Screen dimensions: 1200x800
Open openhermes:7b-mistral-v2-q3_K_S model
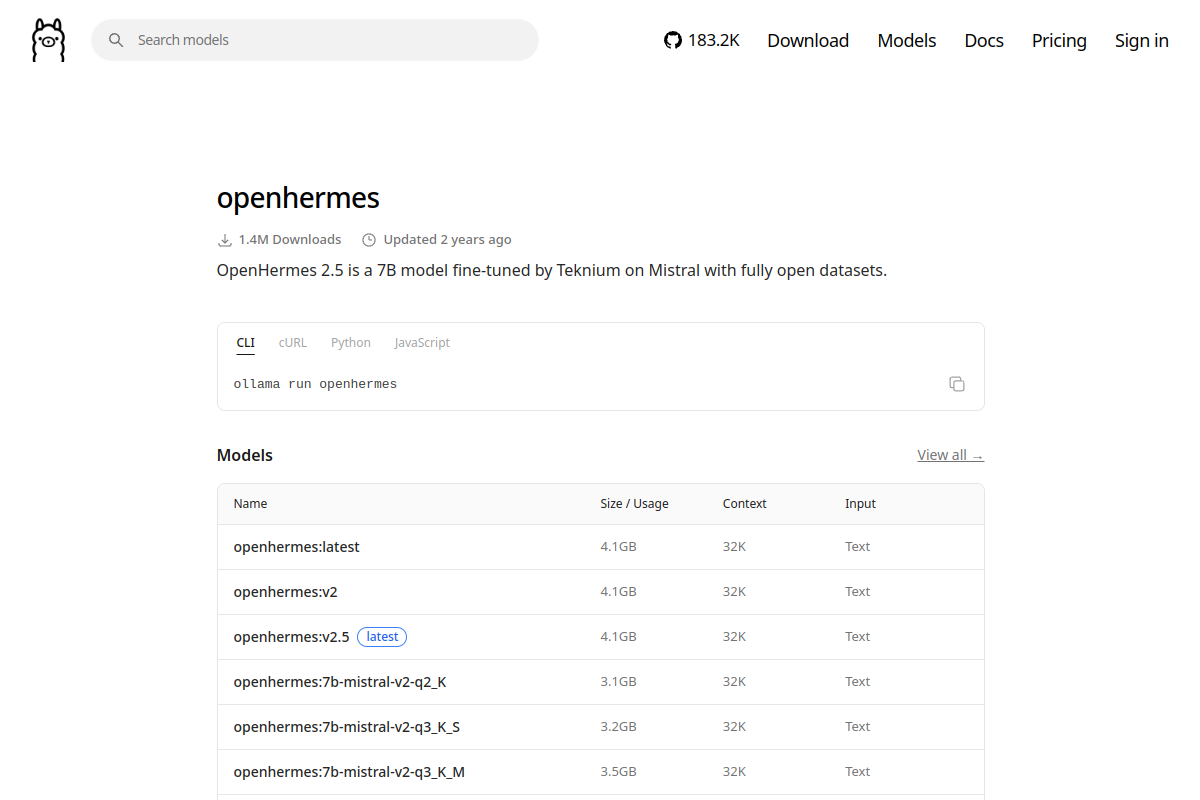pyautogui.click(x=347, y=727)
